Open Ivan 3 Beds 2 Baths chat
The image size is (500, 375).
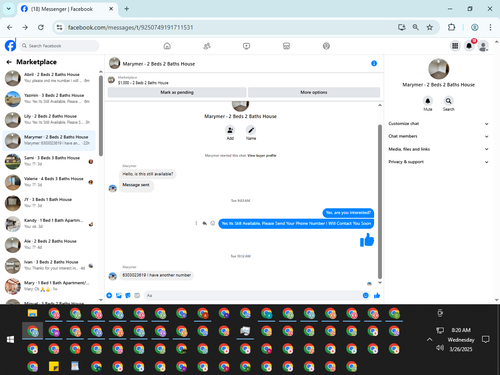[49, 265]
